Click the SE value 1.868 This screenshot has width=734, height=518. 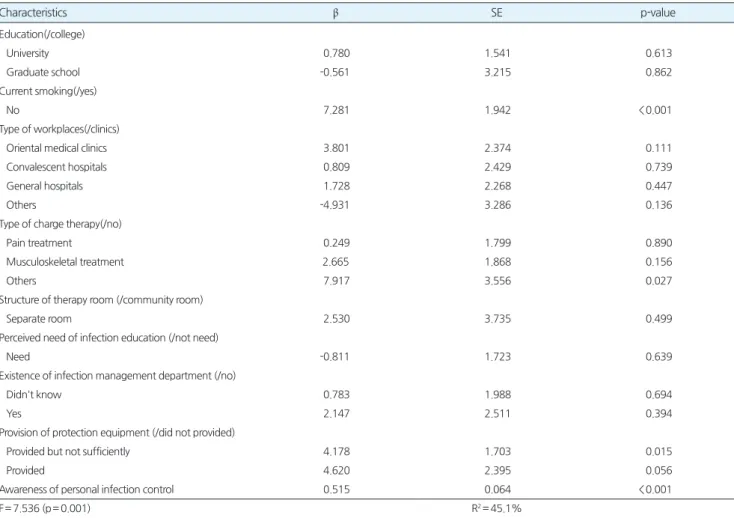point(498,262)
